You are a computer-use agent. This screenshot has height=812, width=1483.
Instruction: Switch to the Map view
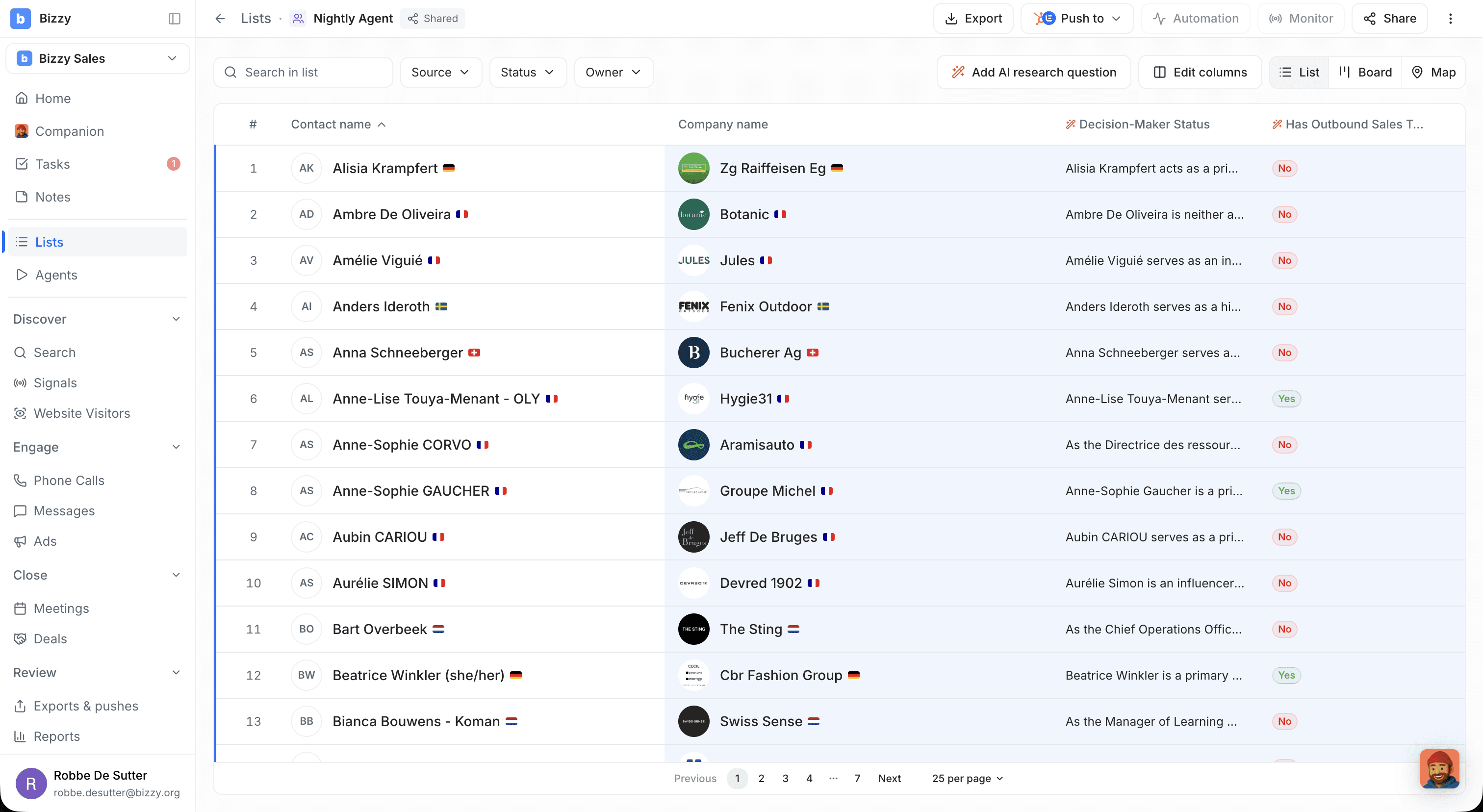(1433, 72)
